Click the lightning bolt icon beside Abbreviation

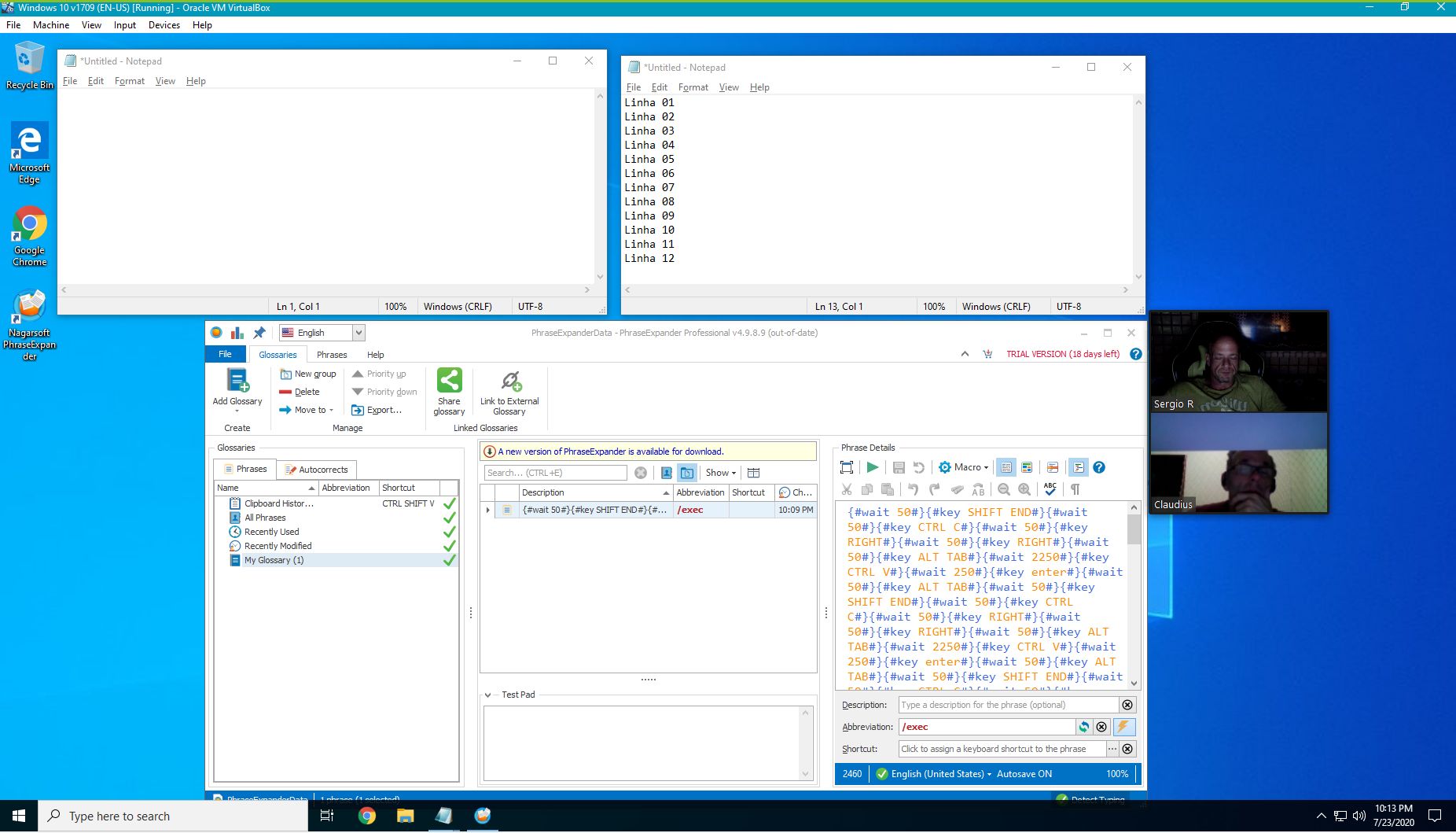[x=1123, y=727]
